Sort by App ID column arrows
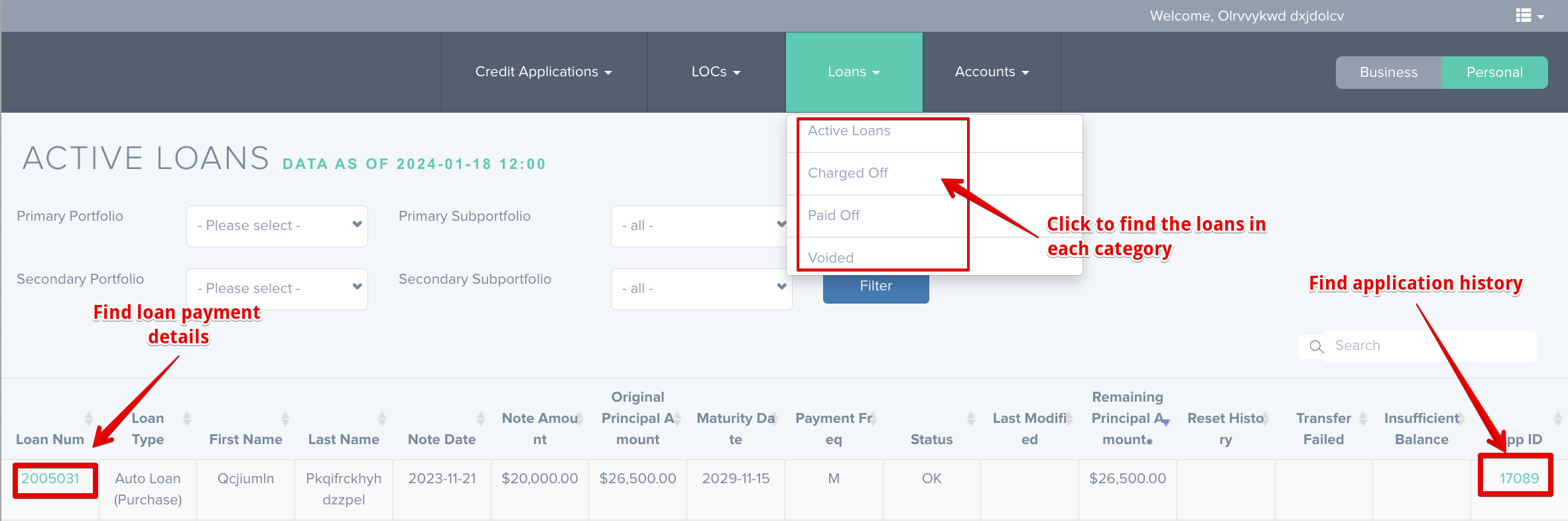Screen dimensions: 1568x521 click(x=1558, y=418)
